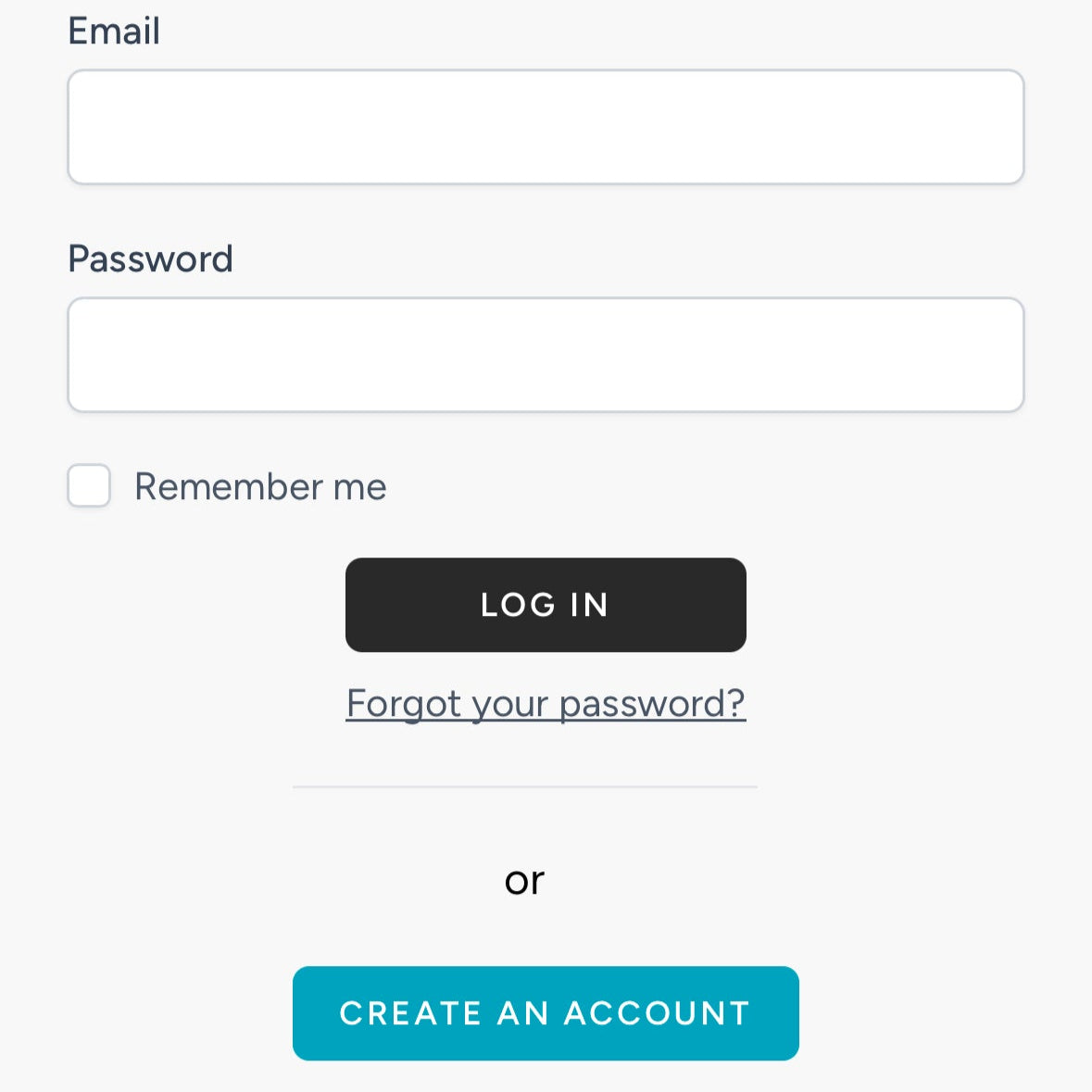The width and height of the screenshot is (1092, 1092).
Task: Tick the Remember me checkbox
Action: coord(89,485)
